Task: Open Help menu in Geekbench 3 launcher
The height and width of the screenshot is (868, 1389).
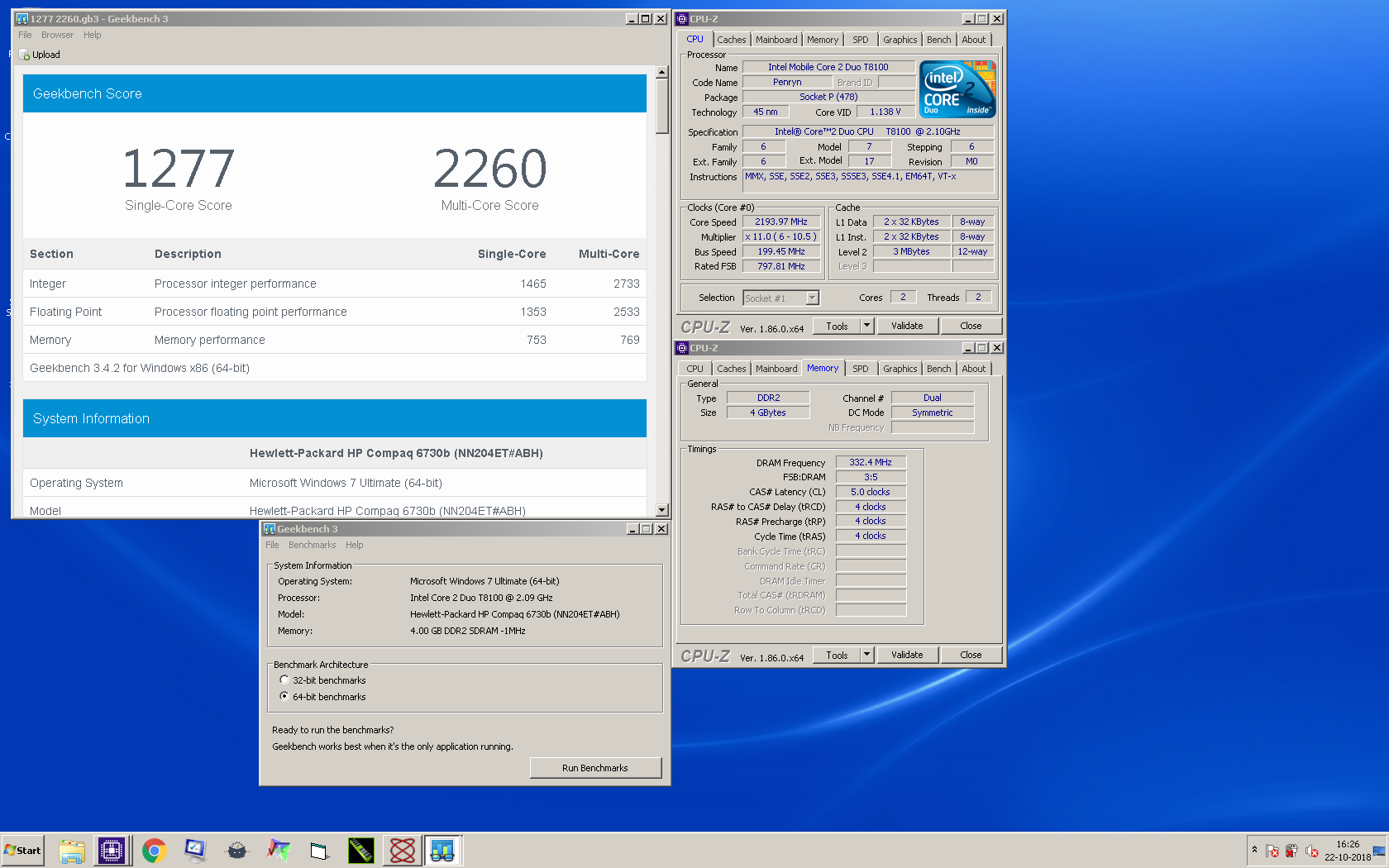Action: pyautogui.click(x=354, y=545)
